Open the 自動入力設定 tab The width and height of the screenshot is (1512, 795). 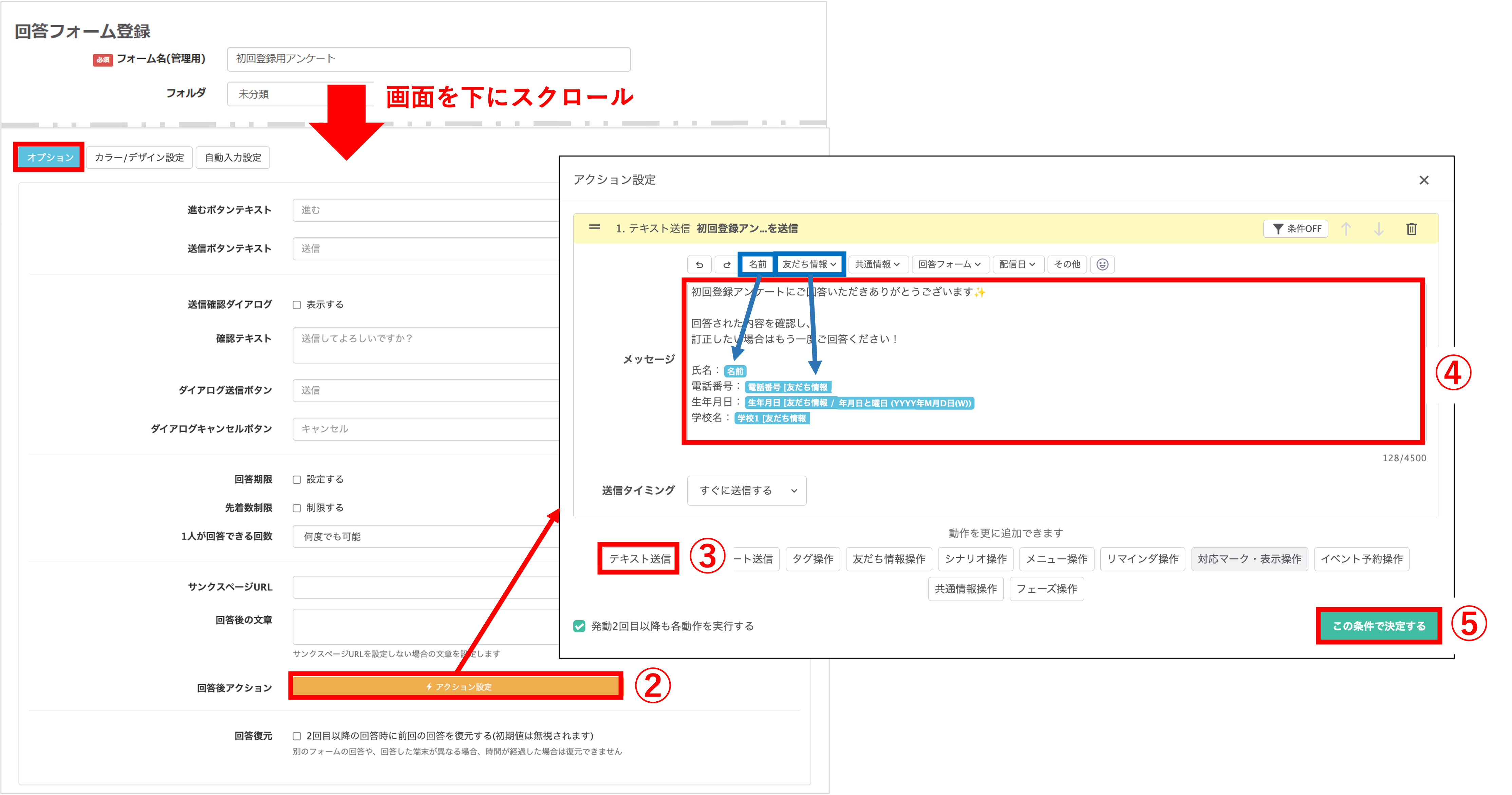click(233, 158)
